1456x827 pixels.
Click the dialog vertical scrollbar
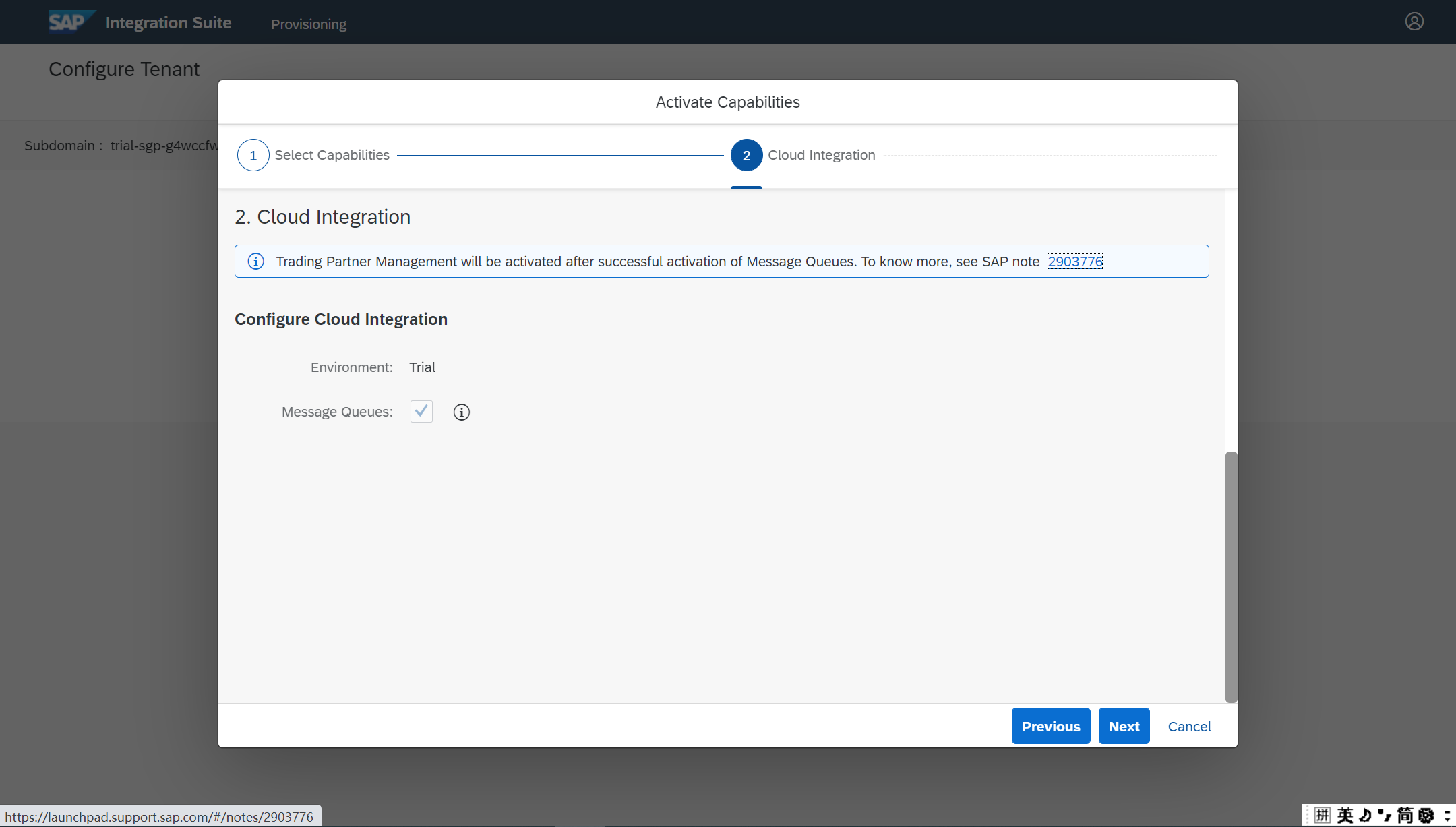tap(1232, 577)
